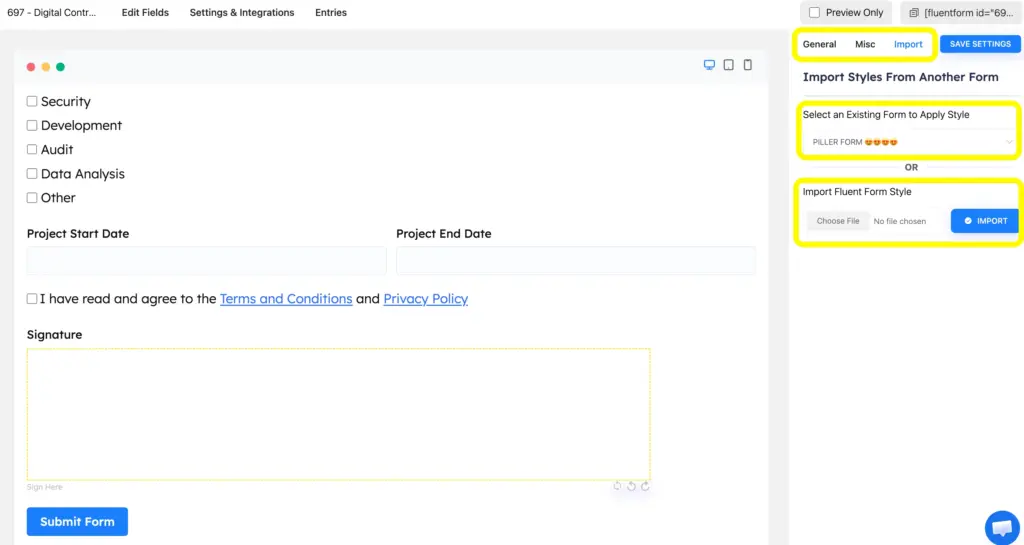Switch preview to mobile device icon
The width and height of the screenshot is (1024, 545).
point(748,65)
